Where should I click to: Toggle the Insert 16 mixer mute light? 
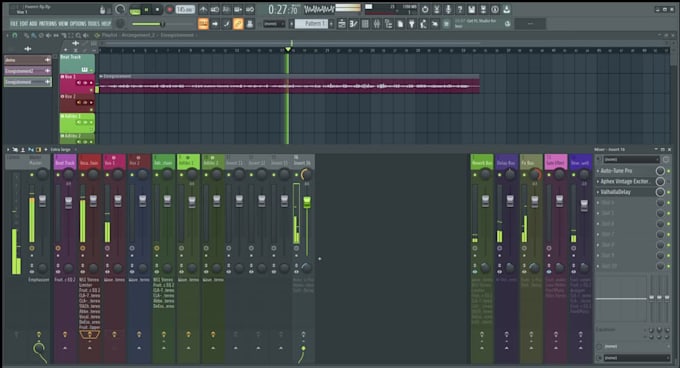(x=296, y=175)
